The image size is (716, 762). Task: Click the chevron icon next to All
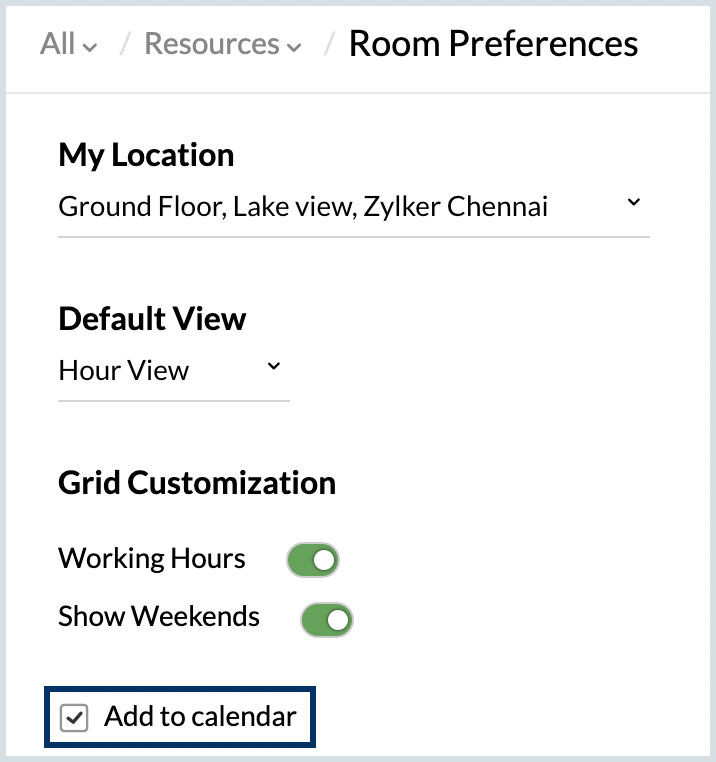click(x=91, y=47)
